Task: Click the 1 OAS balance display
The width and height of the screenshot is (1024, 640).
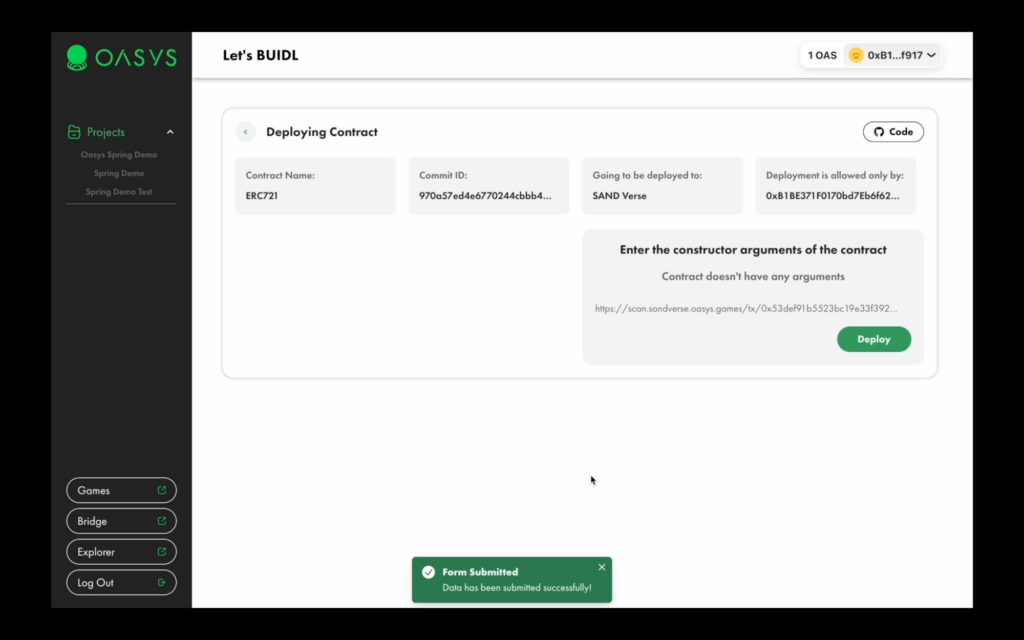Action: 822,56
